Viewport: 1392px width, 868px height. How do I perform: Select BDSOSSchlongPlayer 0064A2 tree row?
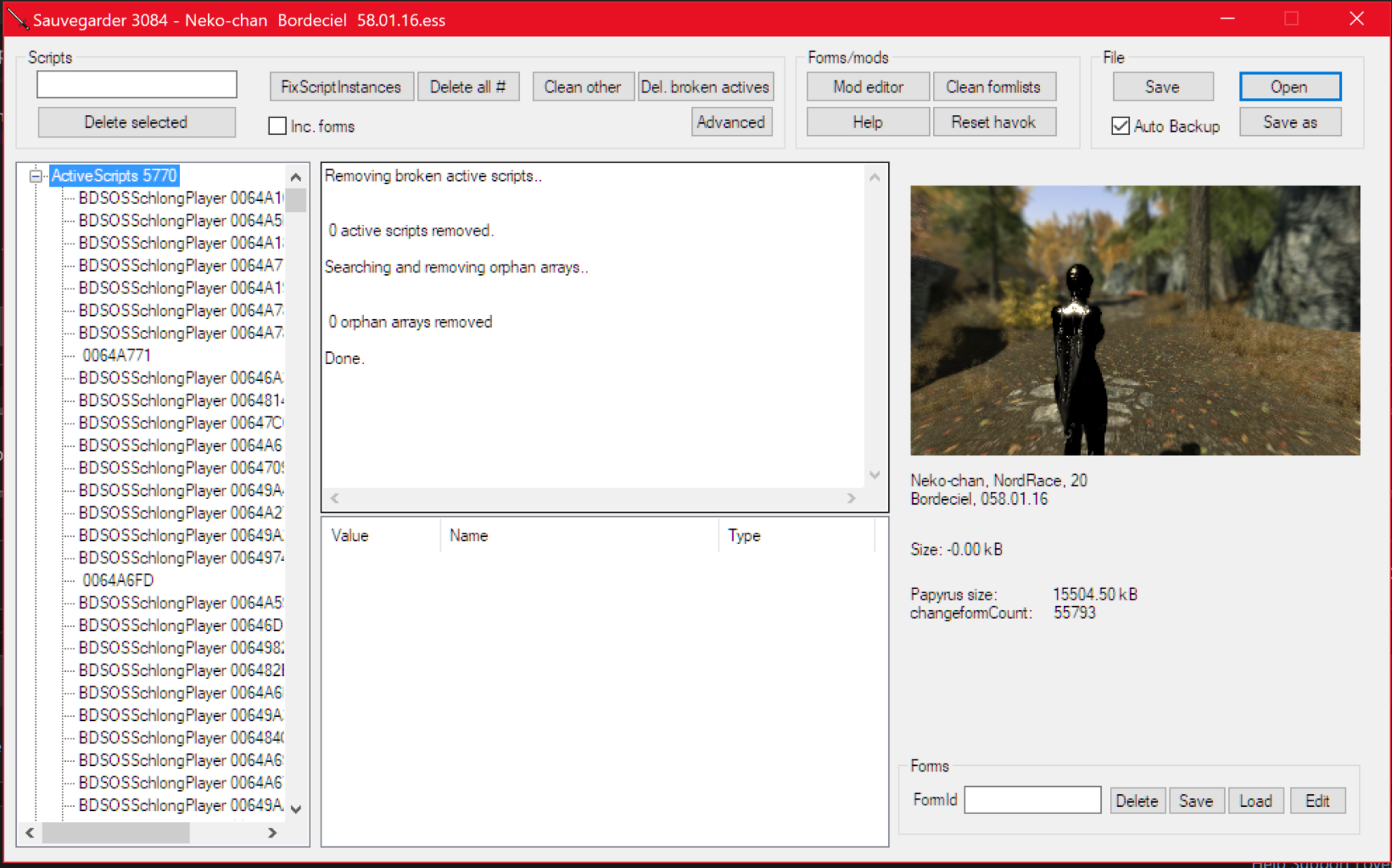pos(181,513)
